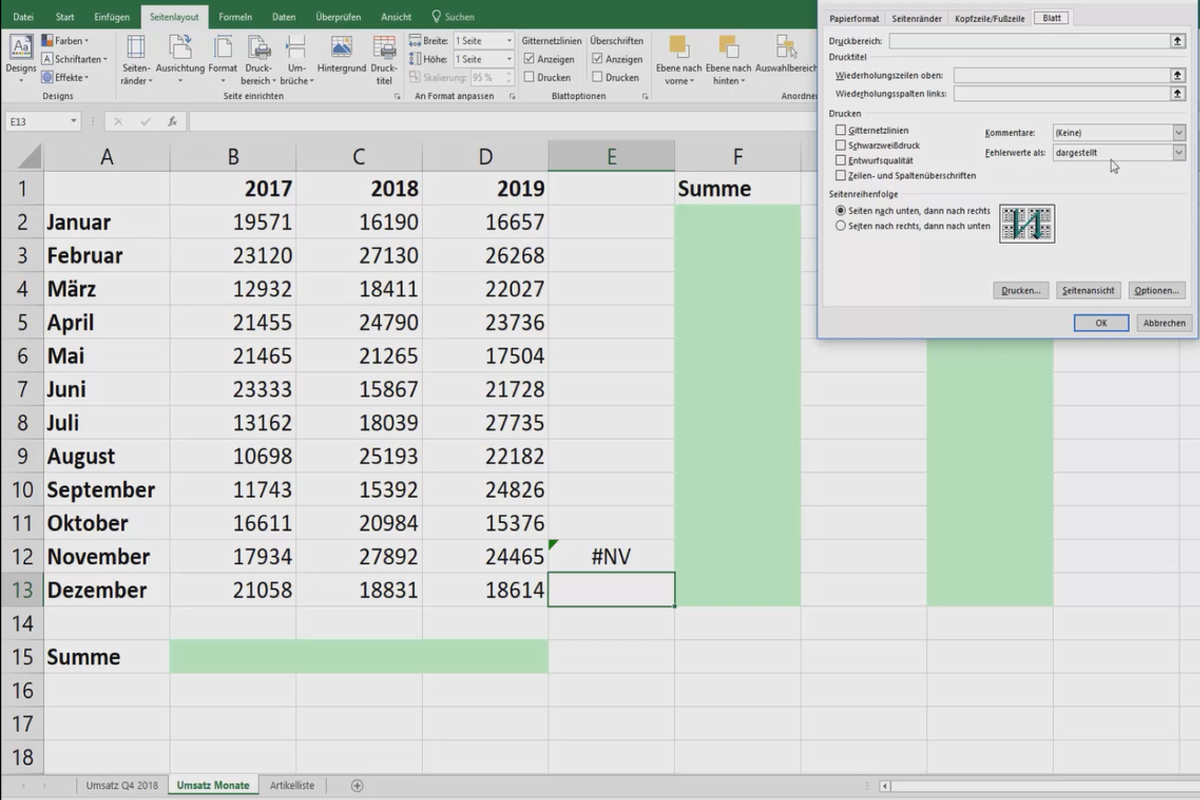Viewport: 1200px width, 800px height.
Task: Open the Formeln ribbon tab
Action: click(236, 16)
